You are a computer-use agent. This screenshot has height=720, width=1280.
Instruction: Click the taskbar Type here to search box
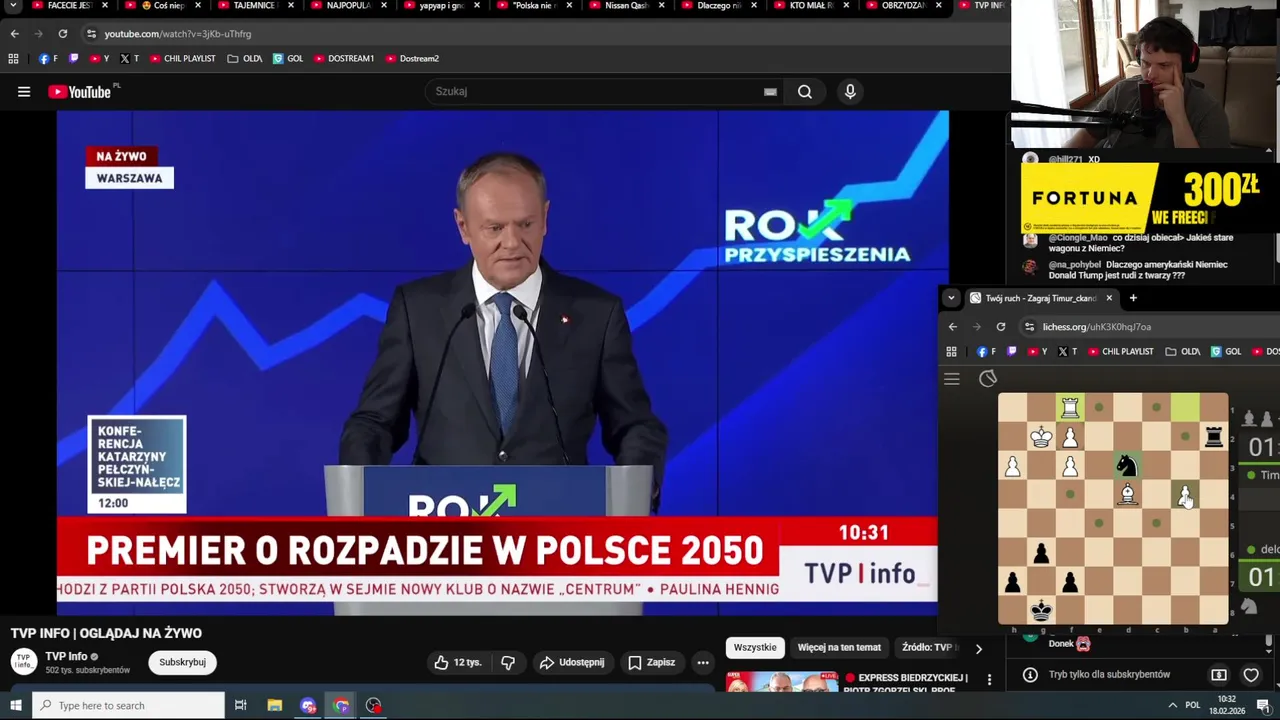tap(128, 706)
